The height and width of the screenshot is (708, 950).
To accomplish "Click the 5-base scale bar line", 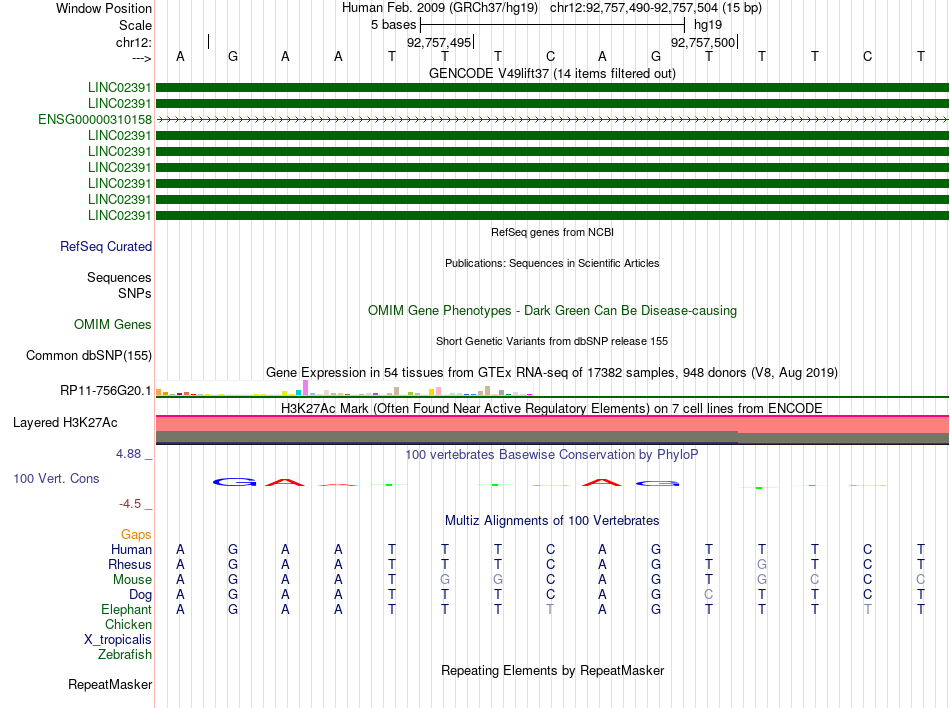I will click(553, 25).
